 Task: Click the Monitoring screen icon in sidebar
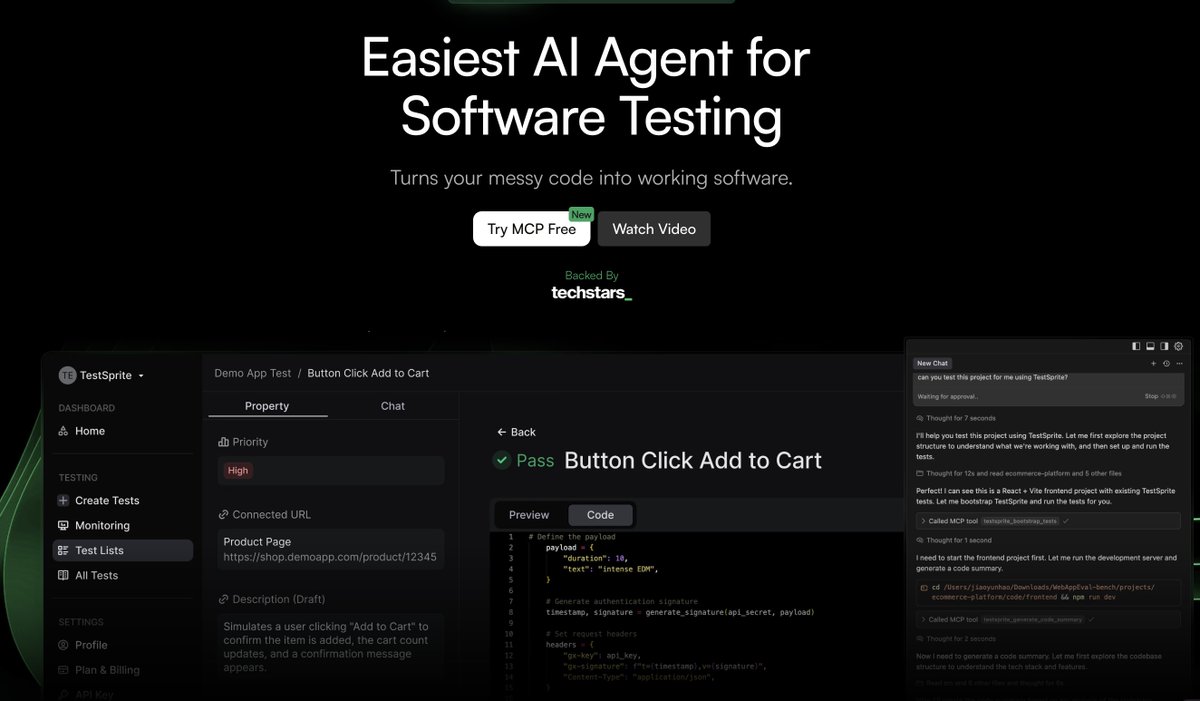point(64,525)
